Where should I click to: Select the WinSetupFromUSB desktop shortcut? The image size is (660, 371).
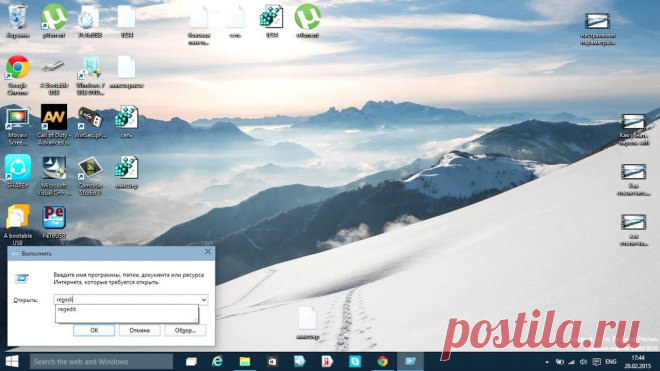(x=90, y=122)
